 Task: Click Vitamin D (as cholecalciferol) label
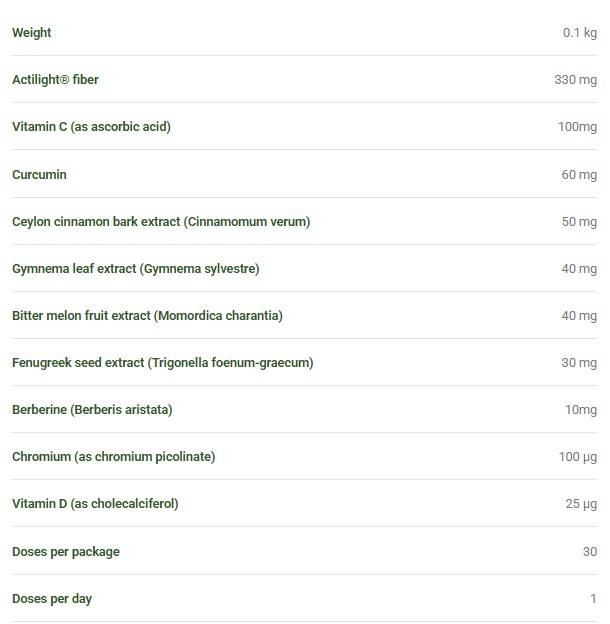click(x=95, y=503)
